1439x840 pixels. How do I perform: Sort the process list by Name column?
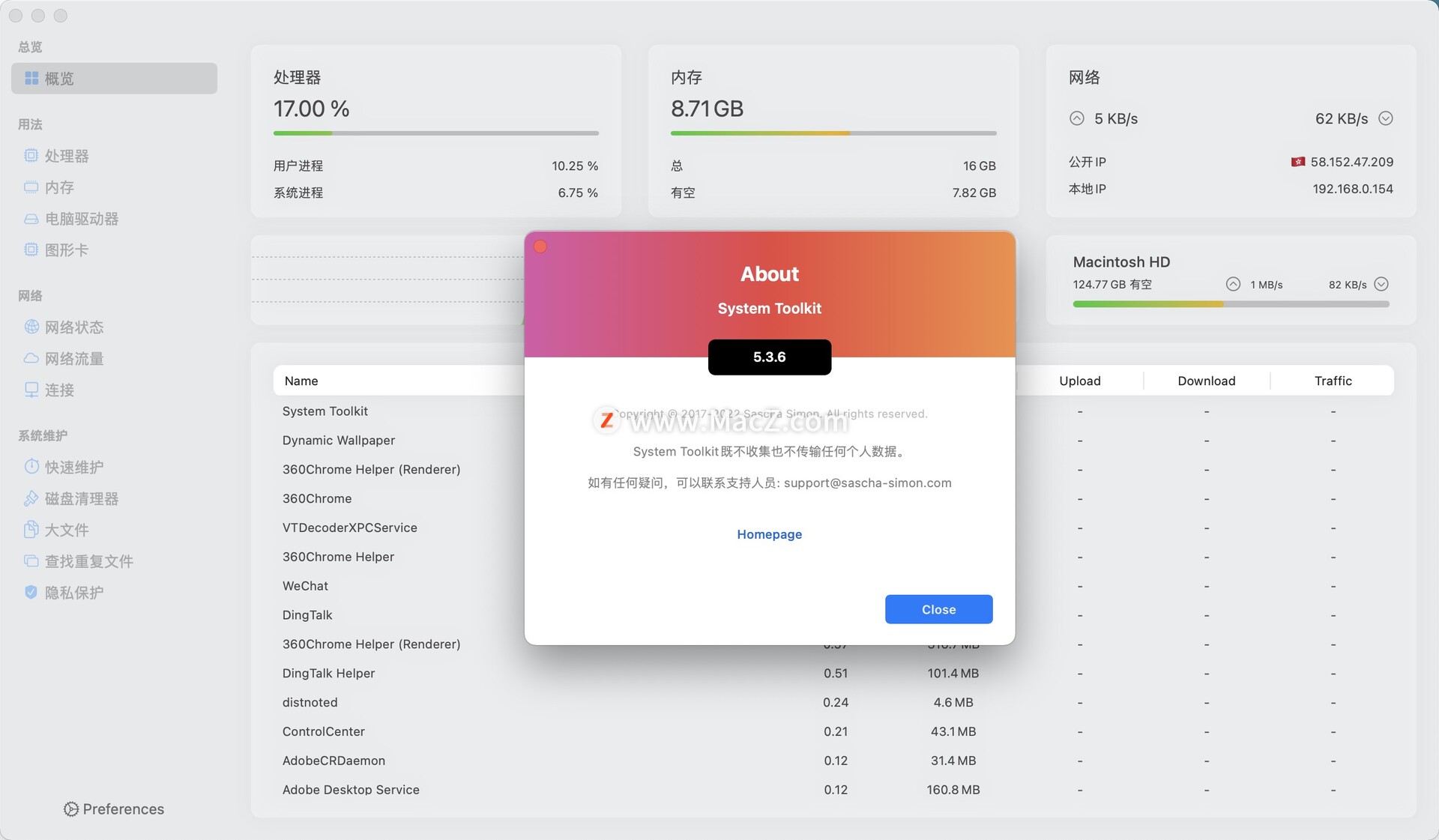[301, 381]
